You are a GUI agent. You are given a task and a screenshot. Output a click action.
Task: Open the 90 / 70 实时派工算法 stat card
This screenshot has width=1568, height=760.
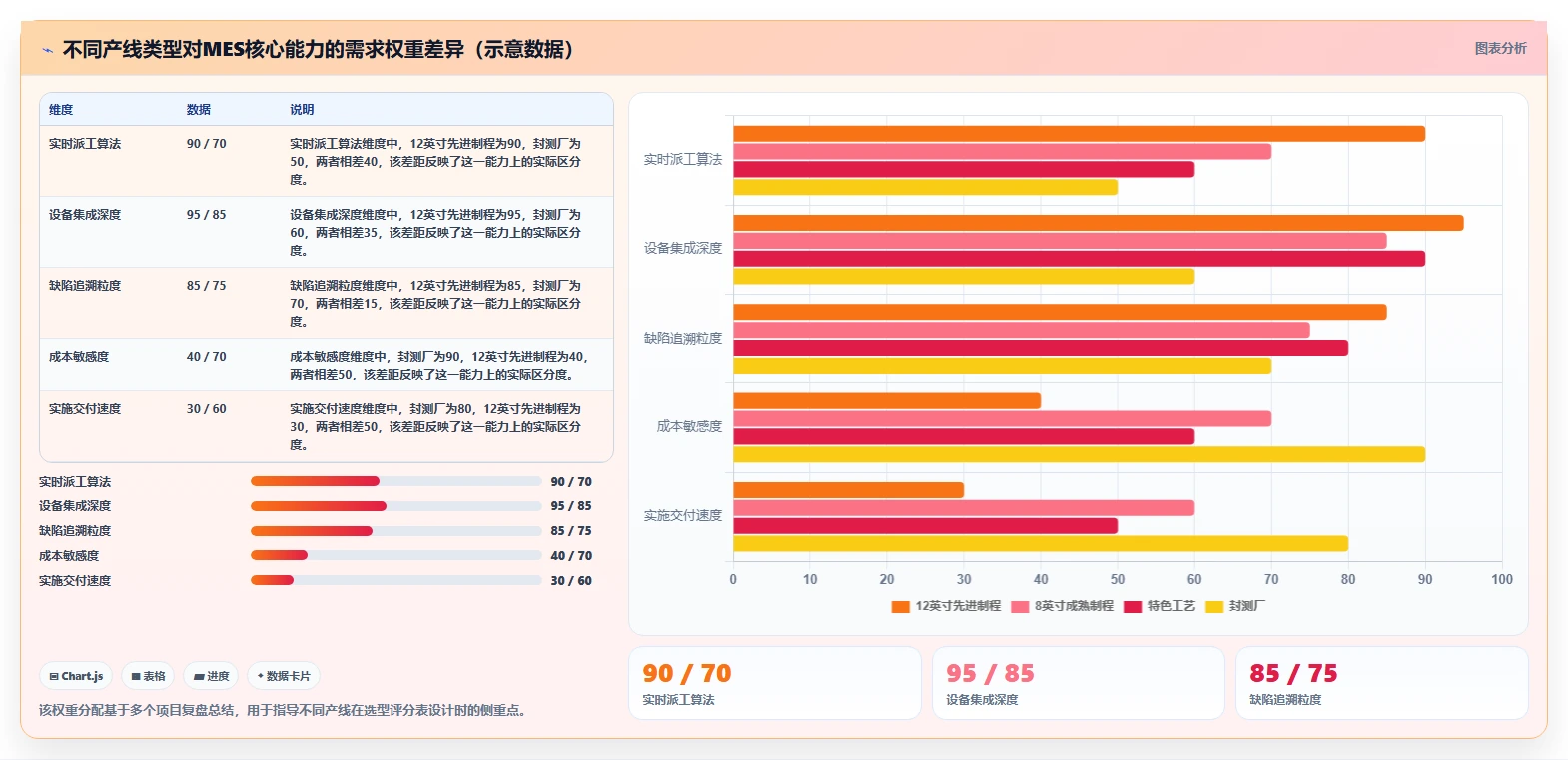(x=774, y=683)
